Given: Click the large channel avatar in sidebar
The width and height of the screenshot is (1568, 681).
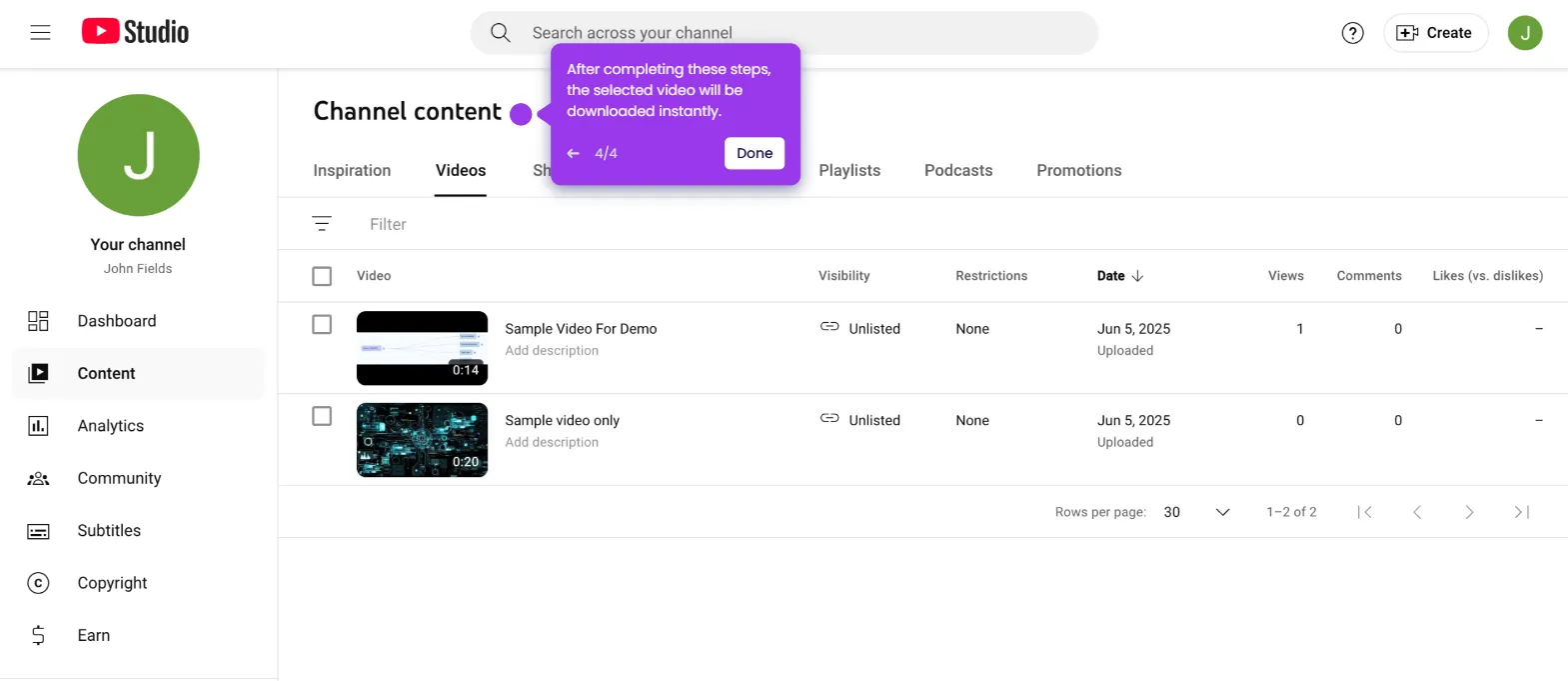Looking at the screenshot, I should point(139,155).
